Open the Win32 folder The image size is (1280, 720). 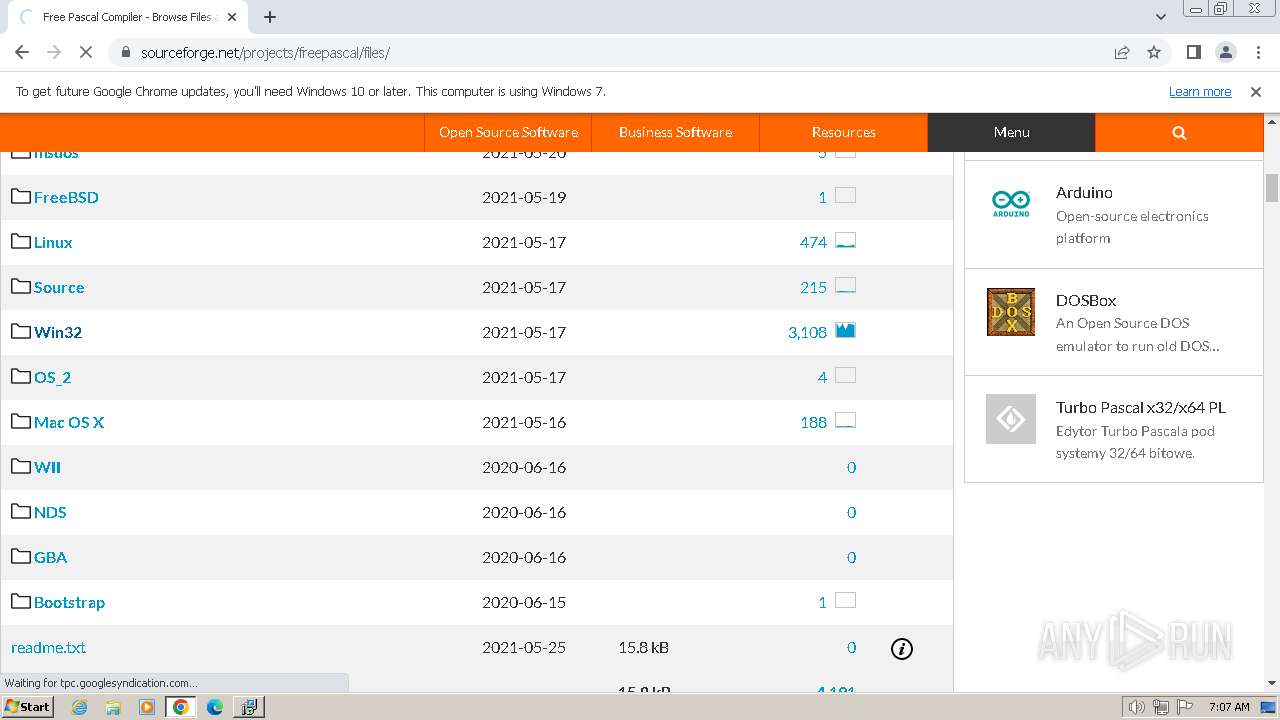[58, 332]
